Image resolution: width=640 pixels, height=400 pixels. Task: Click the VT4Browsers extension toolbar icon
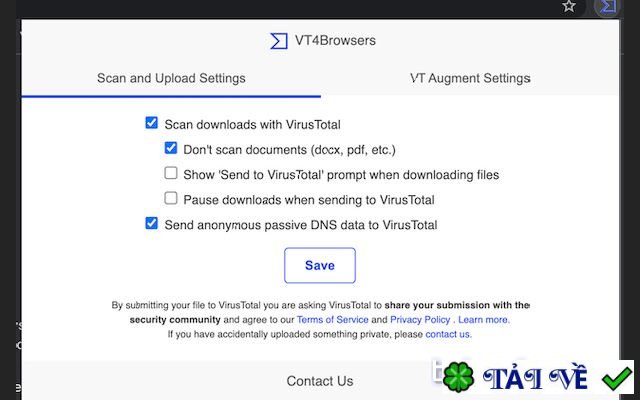[607, 6]
